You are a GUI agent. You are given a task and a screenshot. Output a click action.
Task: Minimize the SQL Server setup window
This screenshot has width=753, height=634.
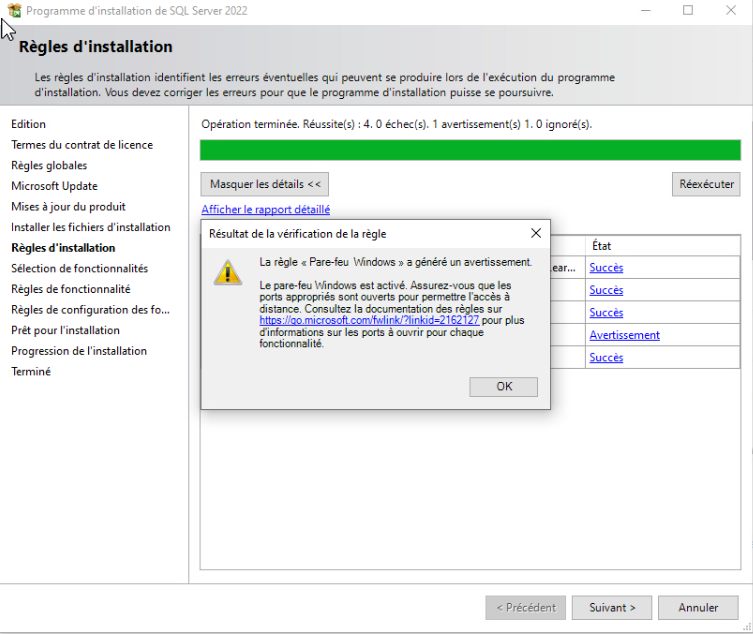click(x=646, y=10)
